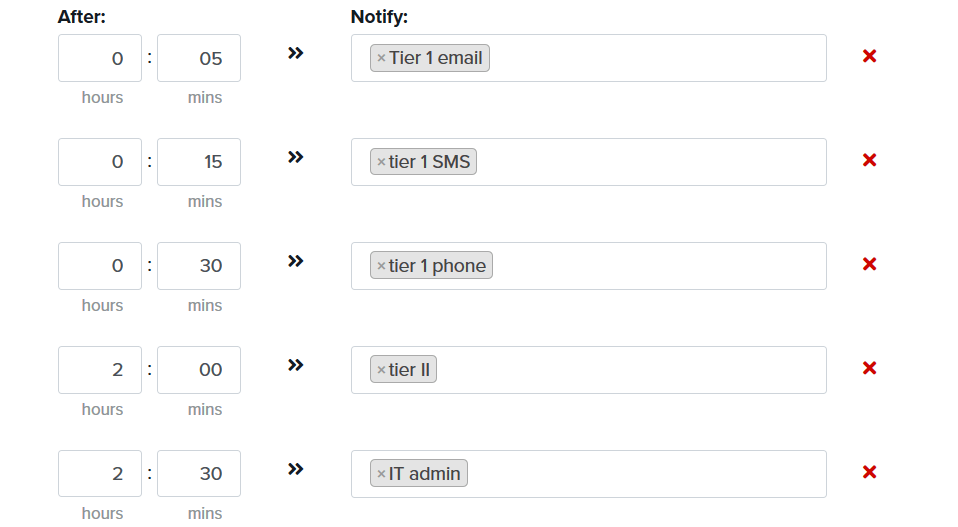Remove the tier 1 phone tag
This screenshot has width=958, height=527.
click(x=381, y=266)
